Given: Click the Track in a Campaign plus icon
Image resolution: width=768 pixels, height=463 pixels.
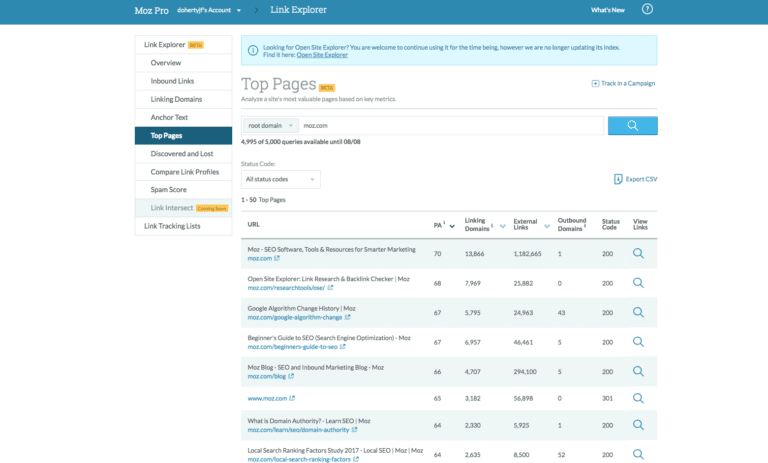Looking at the screenshot, I should coord(595,83).
